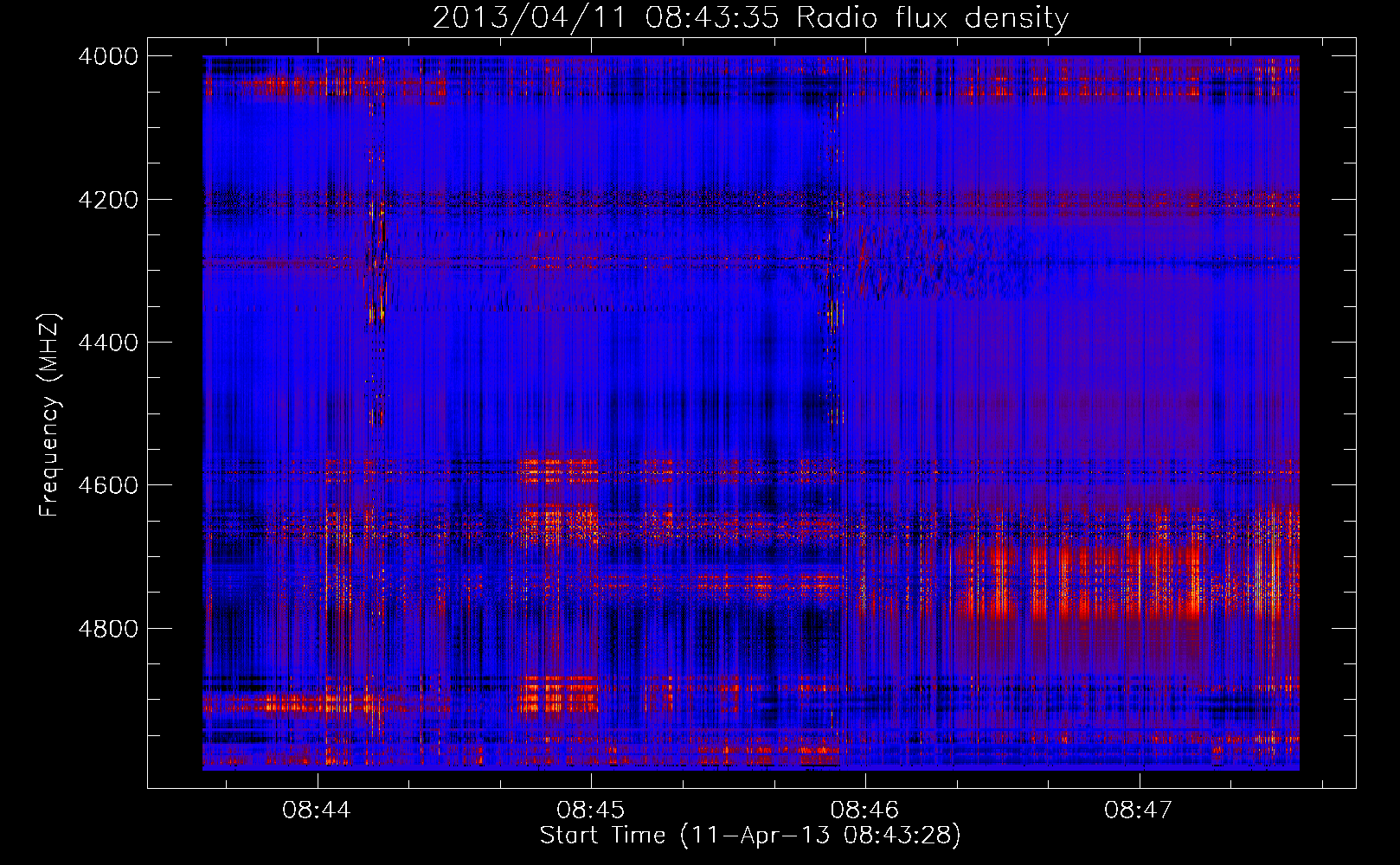Click the 4600 frequency tick label
The height and width of the screenshot is (865, 1400).
[108, 485]
